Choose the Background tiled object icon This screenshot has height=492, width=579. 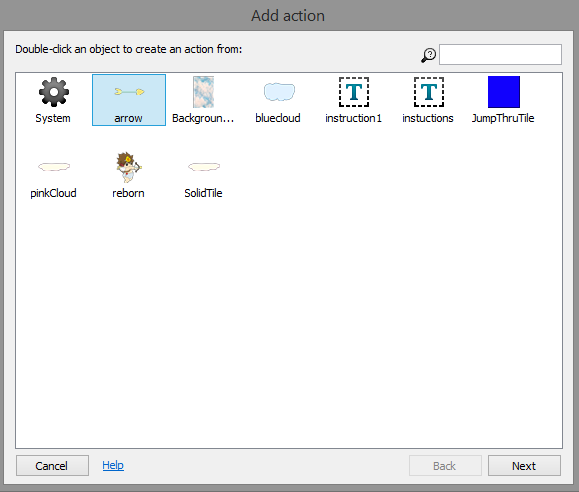coord(203,92)
